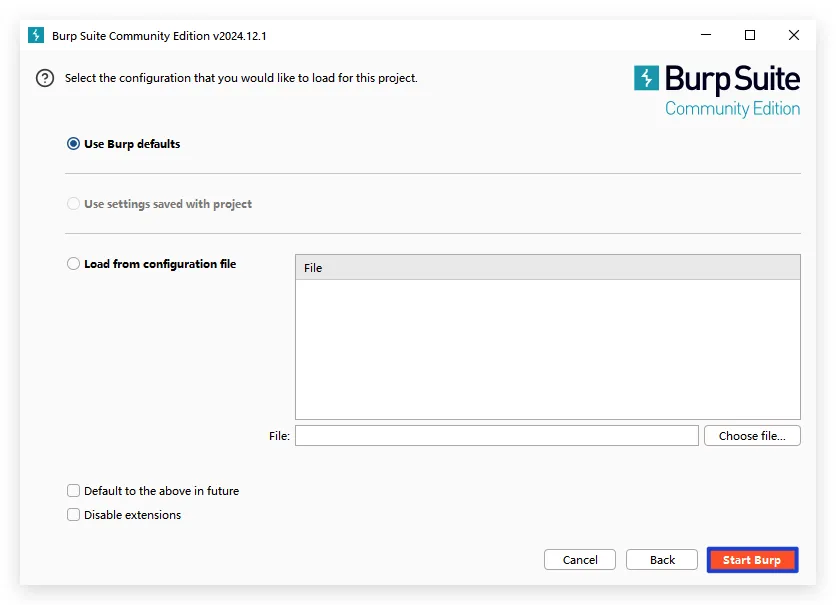Click the Community Edition text under logo
The image size is (836, 605).
pos(732,109)
